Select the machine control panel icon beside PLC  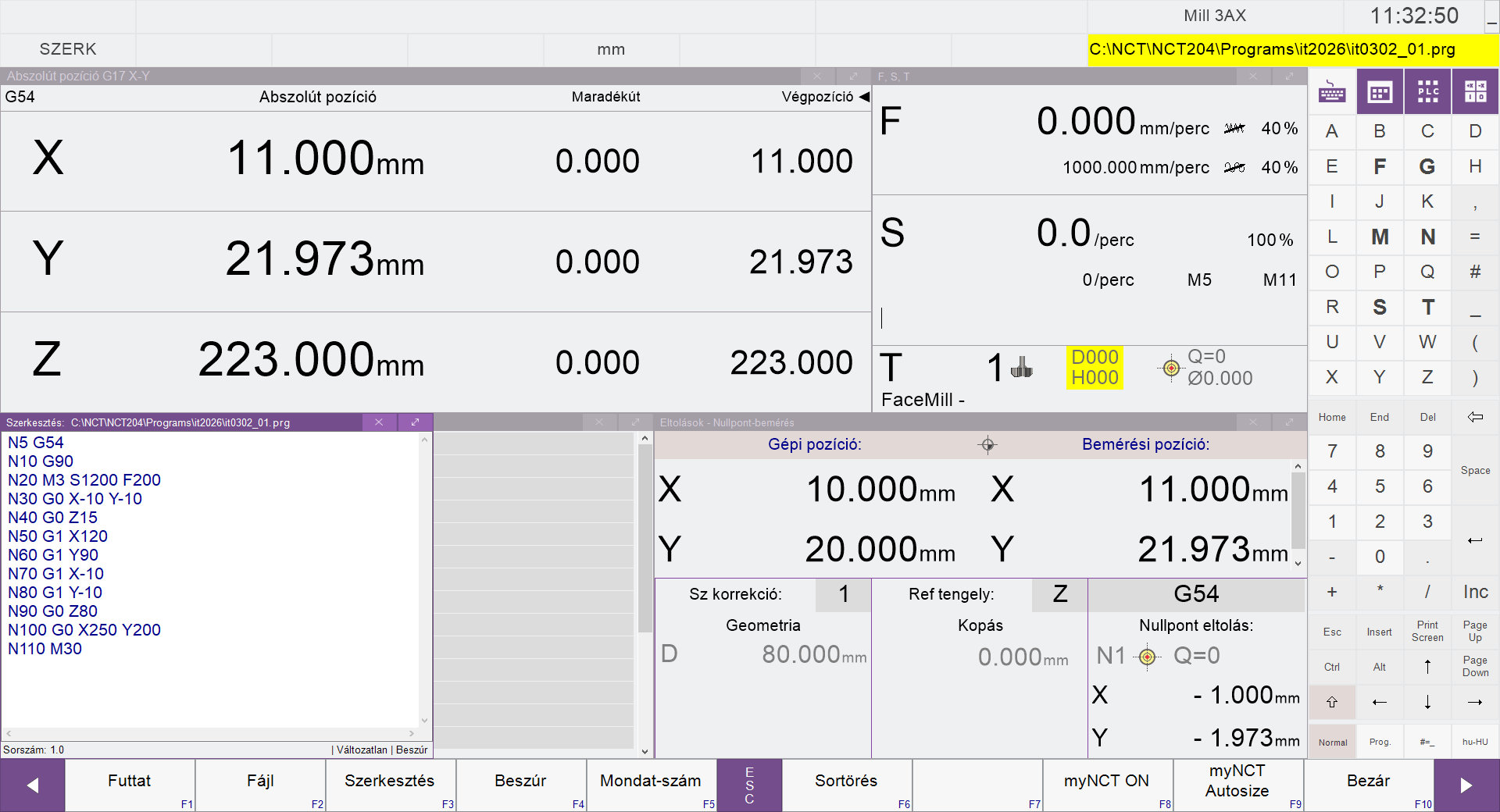tap(1475, 92)
